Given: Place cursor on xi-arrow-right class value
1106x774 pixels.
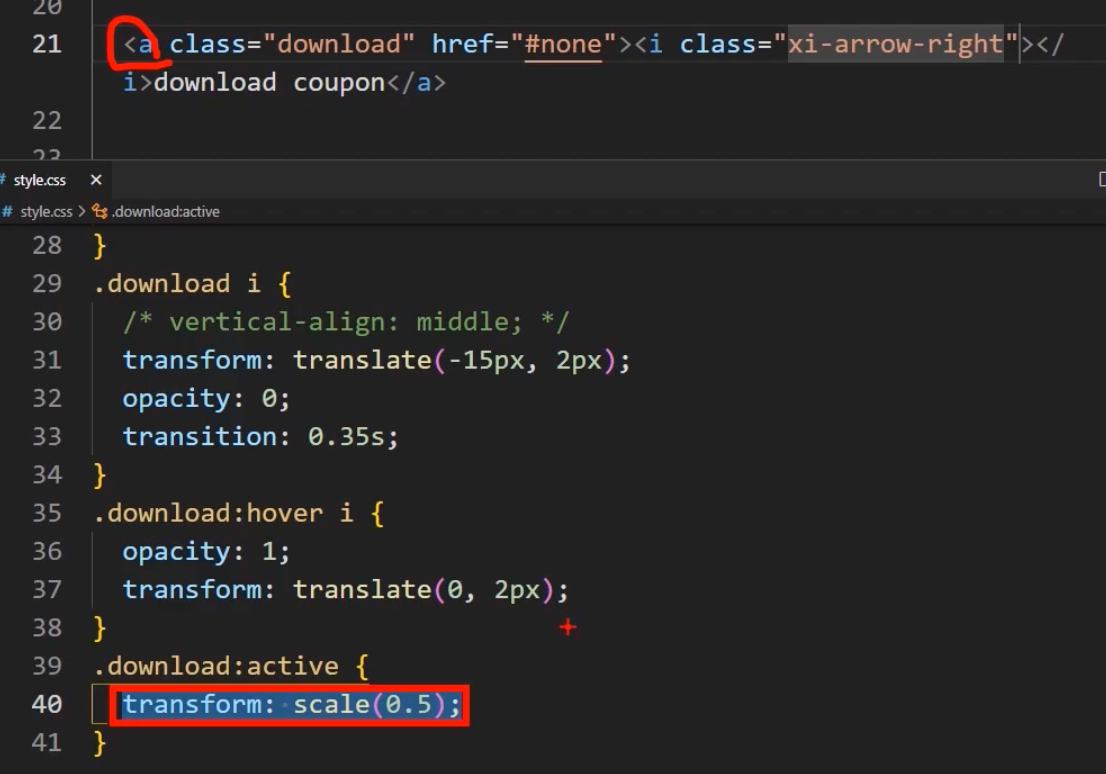Looking at the screenshot, I should (x=896, y=44).
